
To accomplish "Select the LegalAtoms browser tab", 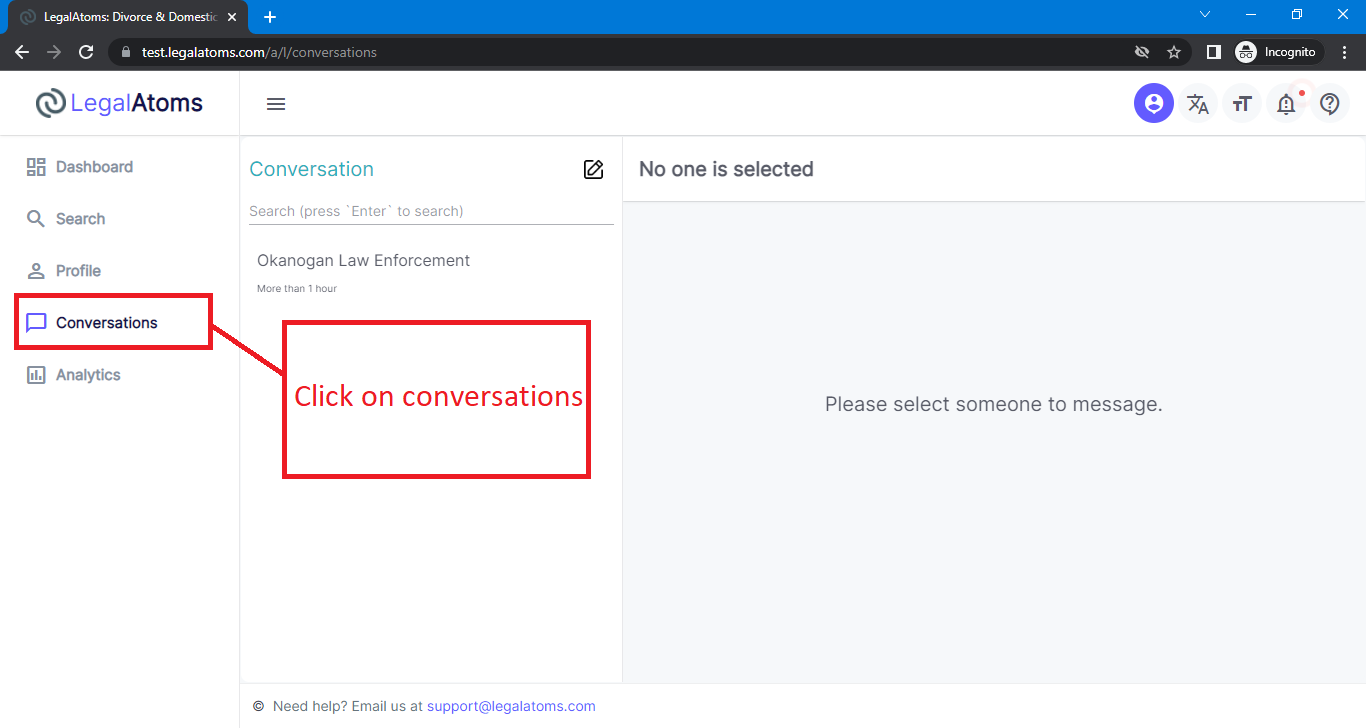I will [x=128, y=17].
